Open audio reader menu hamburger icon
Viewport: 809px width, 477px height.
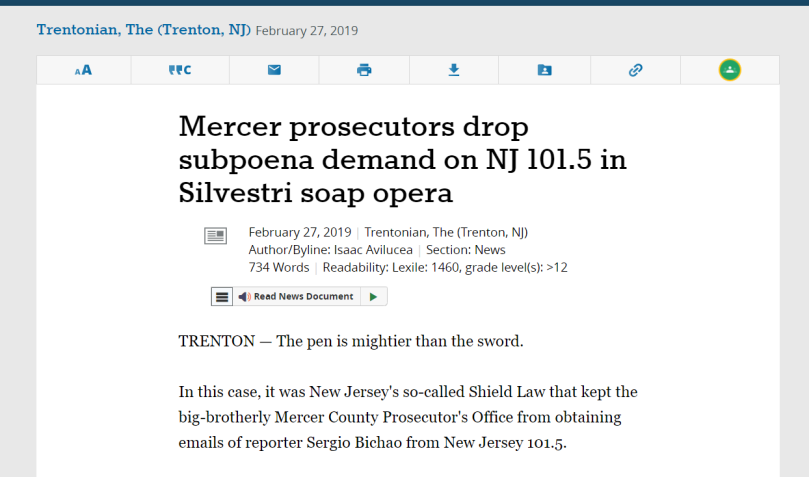coord(222,297)
